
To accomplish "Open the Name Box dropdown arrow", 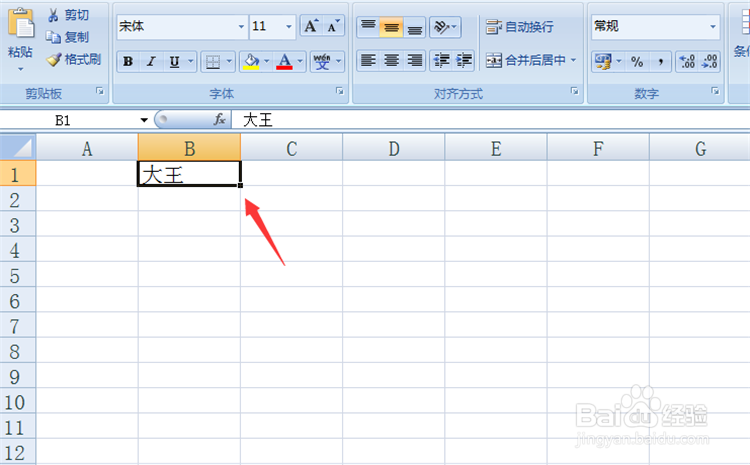I will (144, 120).
